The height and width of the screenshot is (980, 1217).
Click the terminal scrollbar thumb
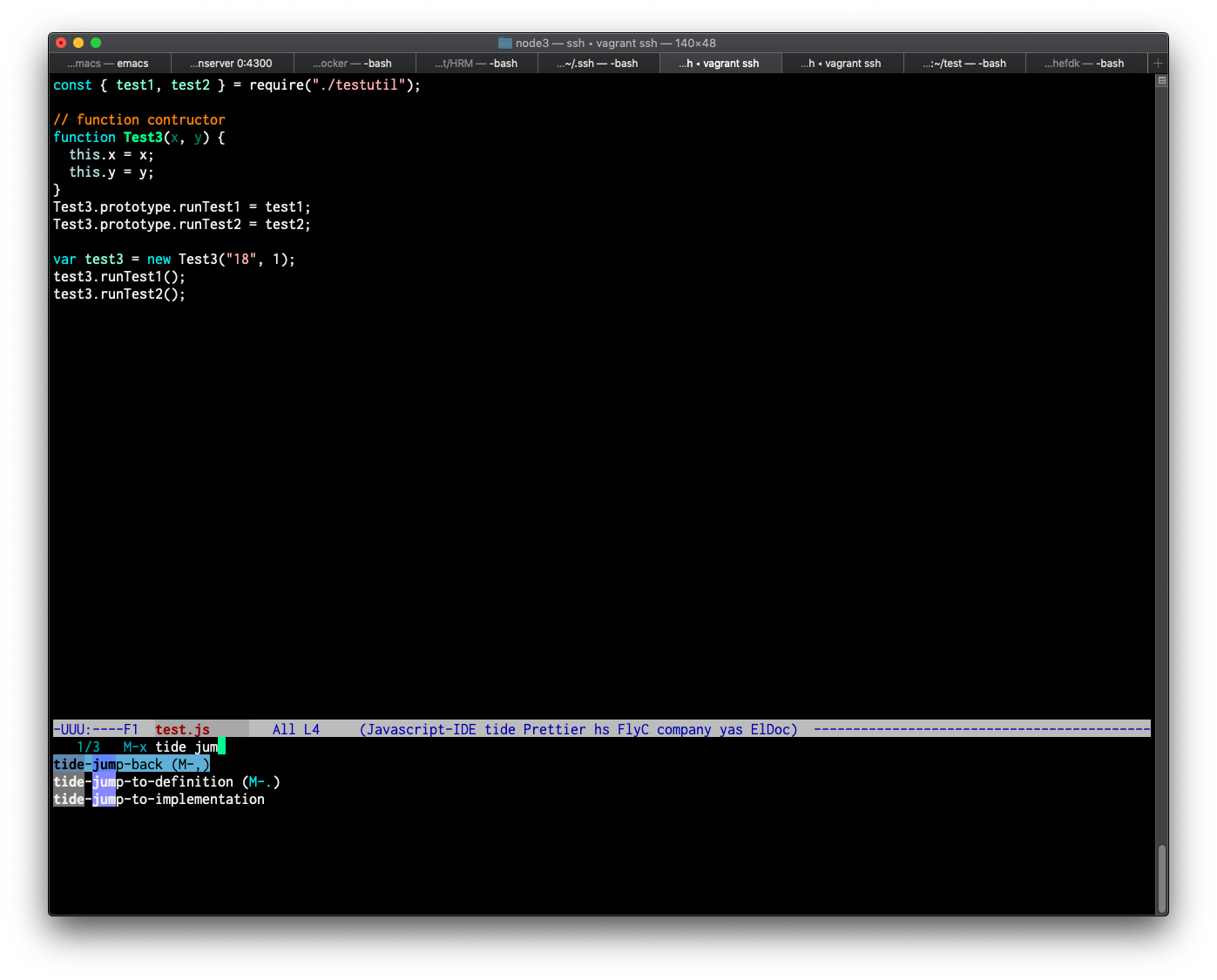pos(1162,879)
